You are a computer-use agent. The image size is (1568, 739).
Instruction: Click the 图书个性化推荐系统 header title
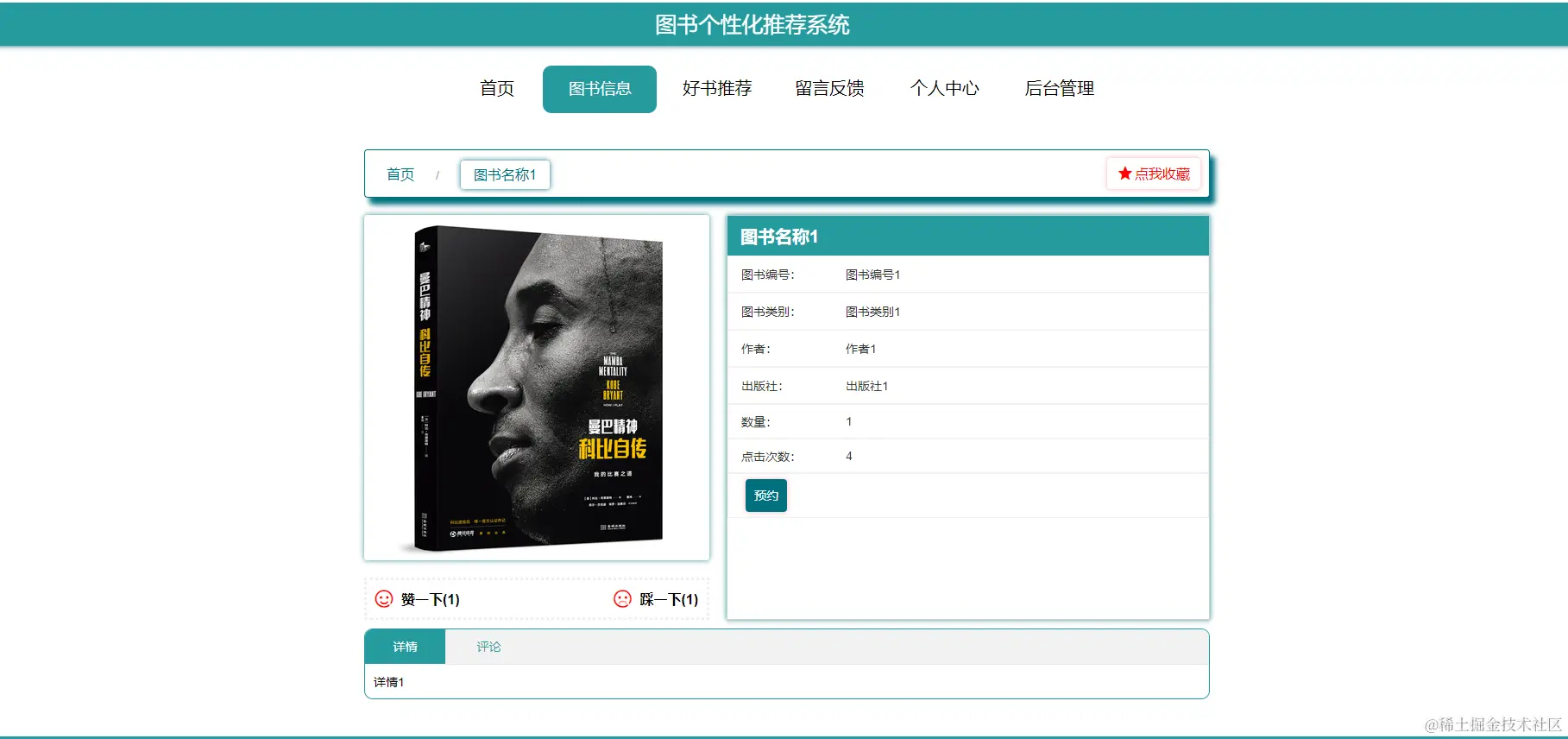[x=753, y=24]
